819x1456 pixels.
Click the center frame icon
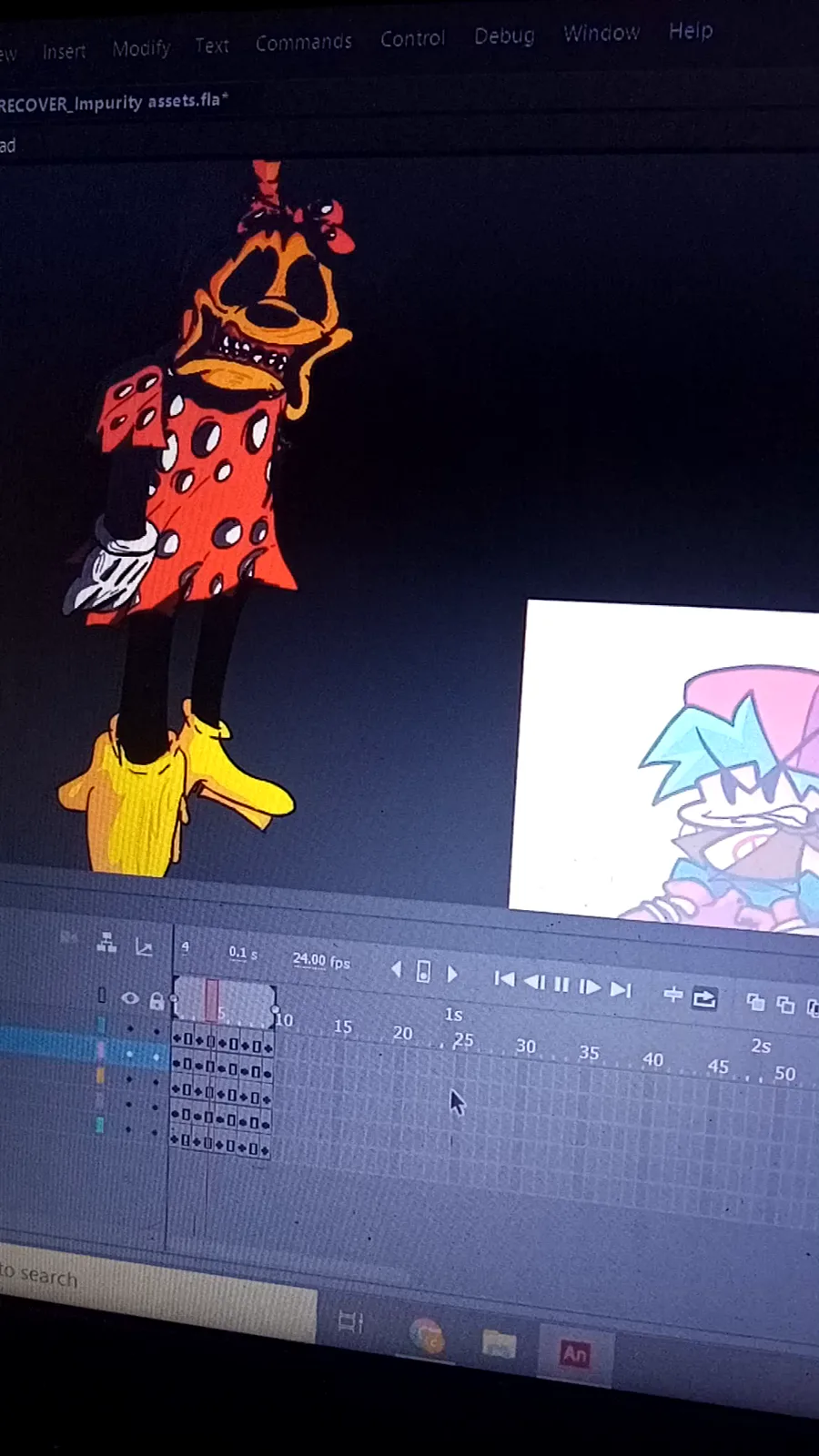(x=673, y=995)
